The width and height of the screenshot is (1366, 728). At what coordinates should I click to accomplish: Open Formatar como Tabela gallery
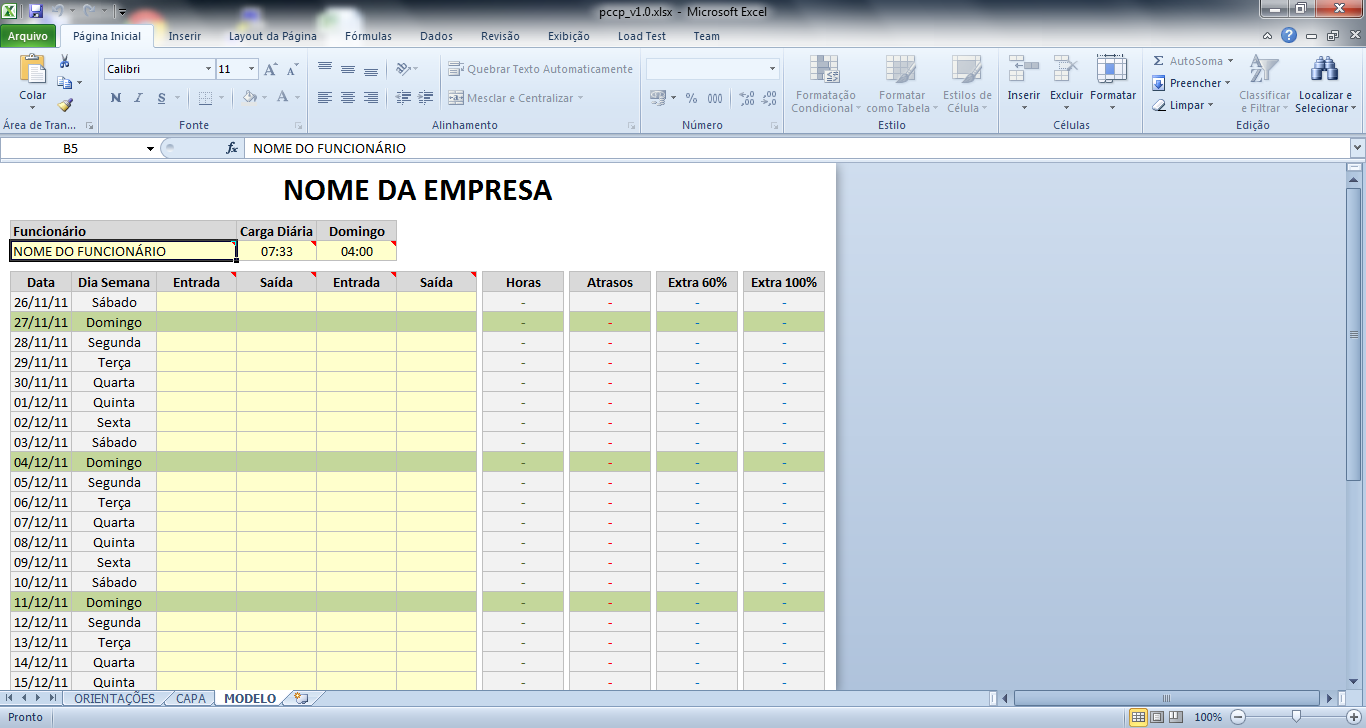[x=901, y=84]
